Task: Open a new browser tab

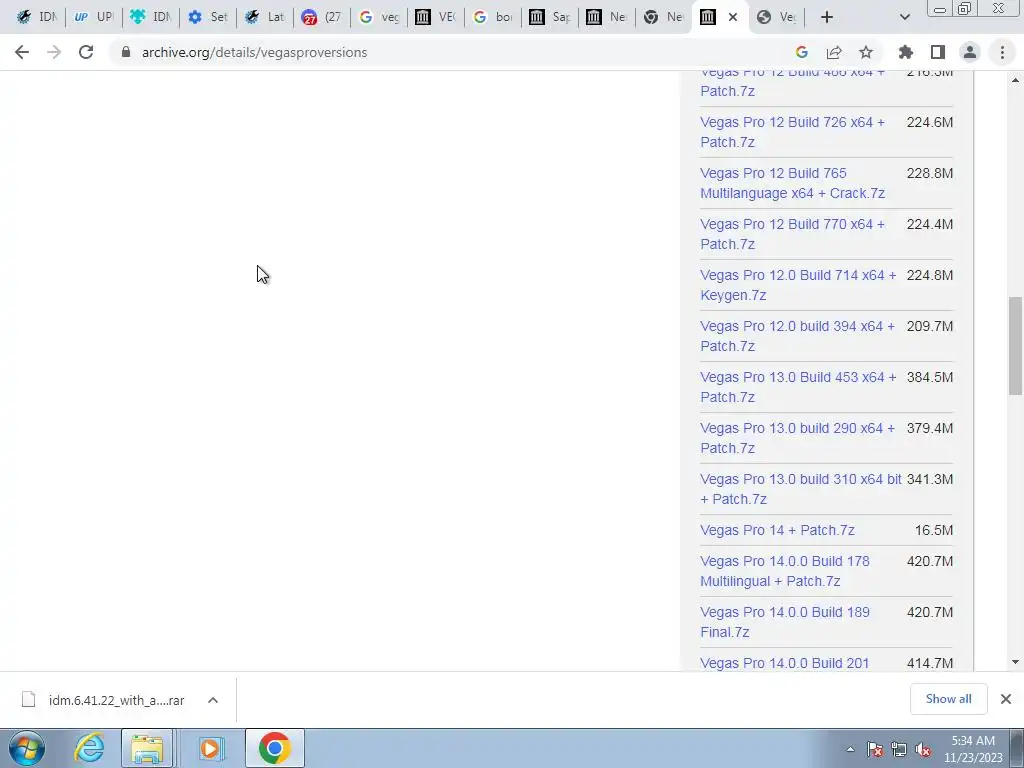Action: 827,17
